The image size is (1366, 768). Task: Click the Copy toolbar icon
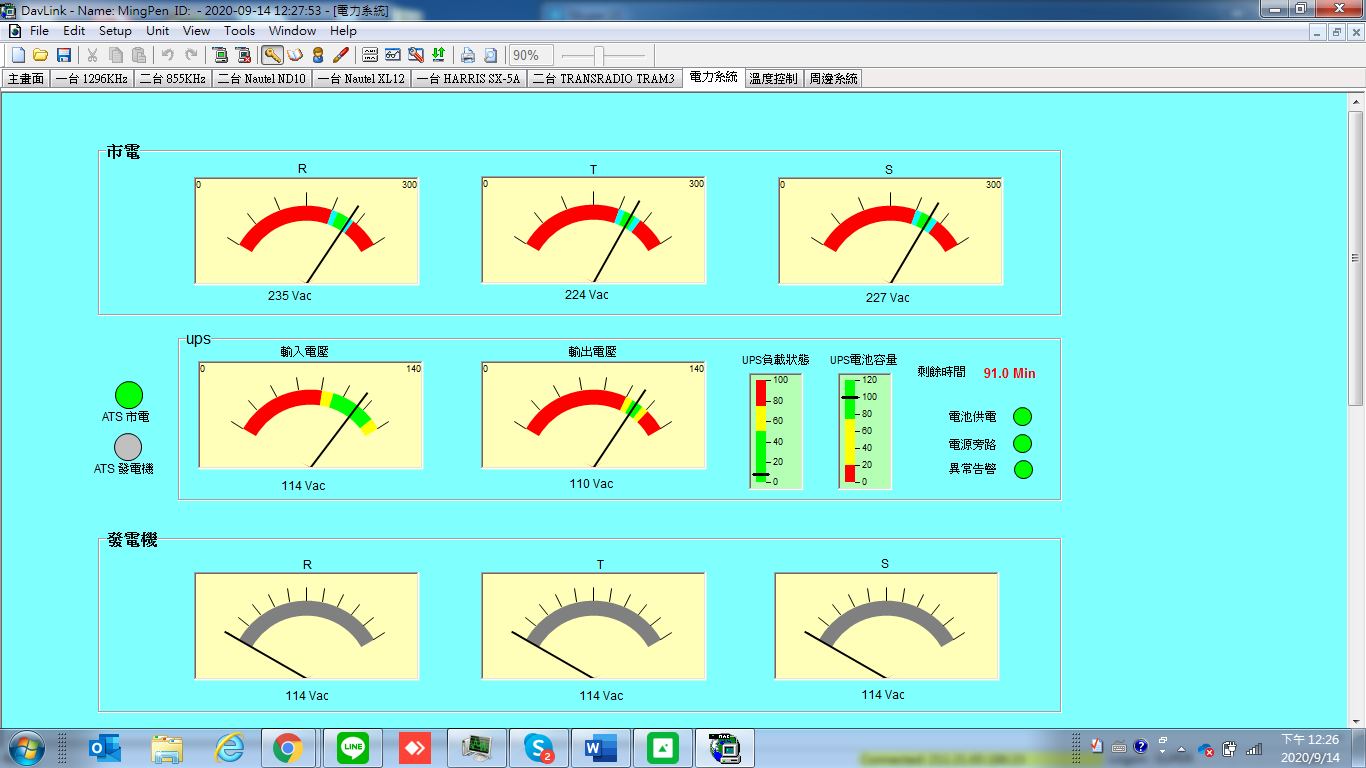116,55
